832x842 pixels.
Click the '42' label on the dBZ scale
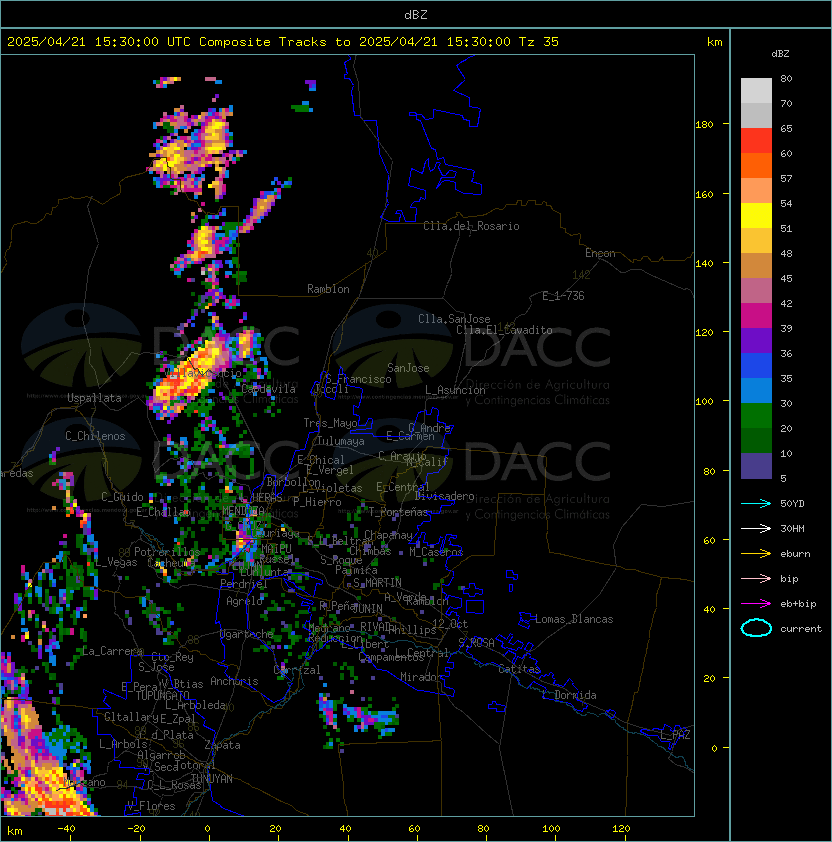pos(786,303)
